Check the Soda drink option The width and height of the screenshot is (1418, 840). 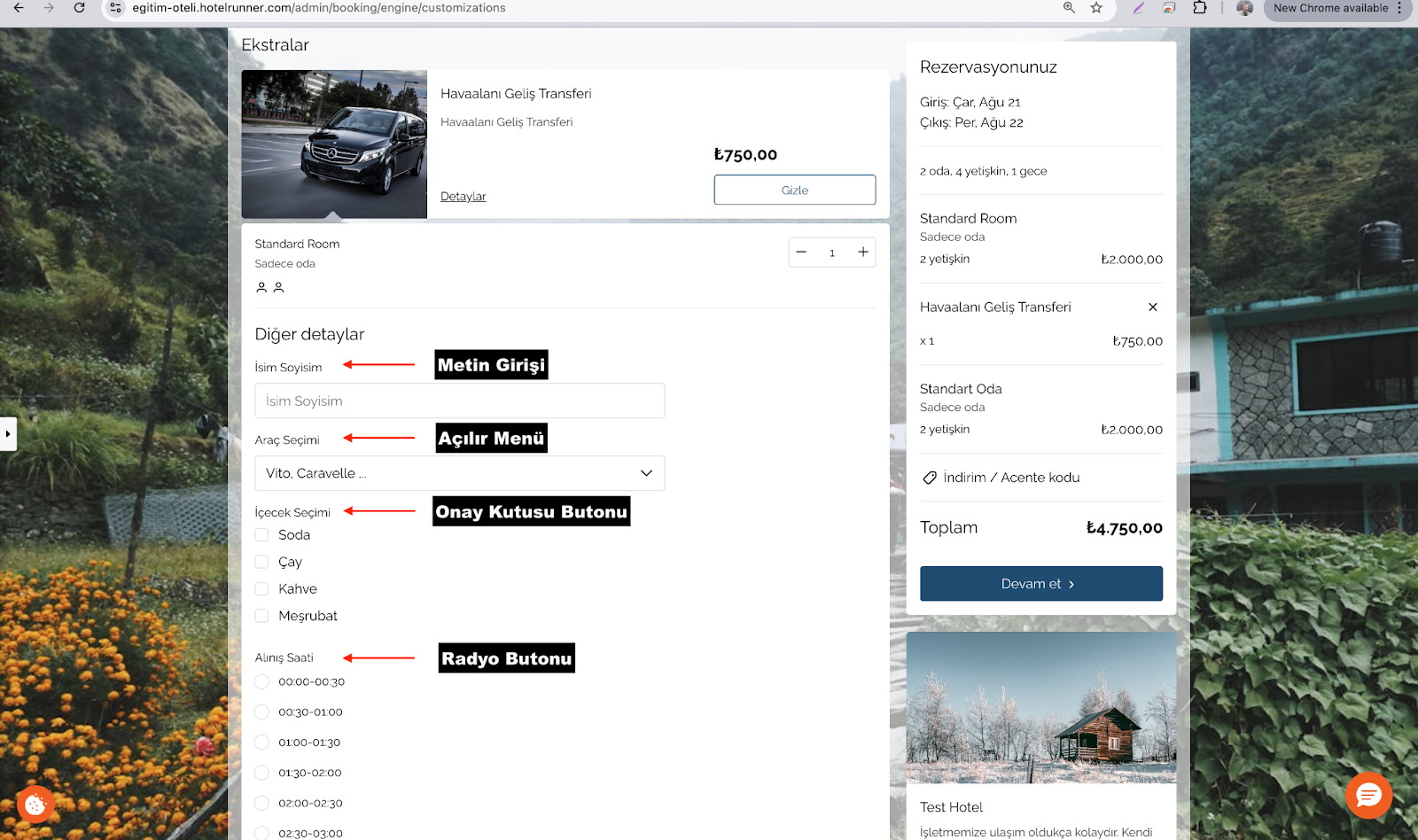pos(262,535)
